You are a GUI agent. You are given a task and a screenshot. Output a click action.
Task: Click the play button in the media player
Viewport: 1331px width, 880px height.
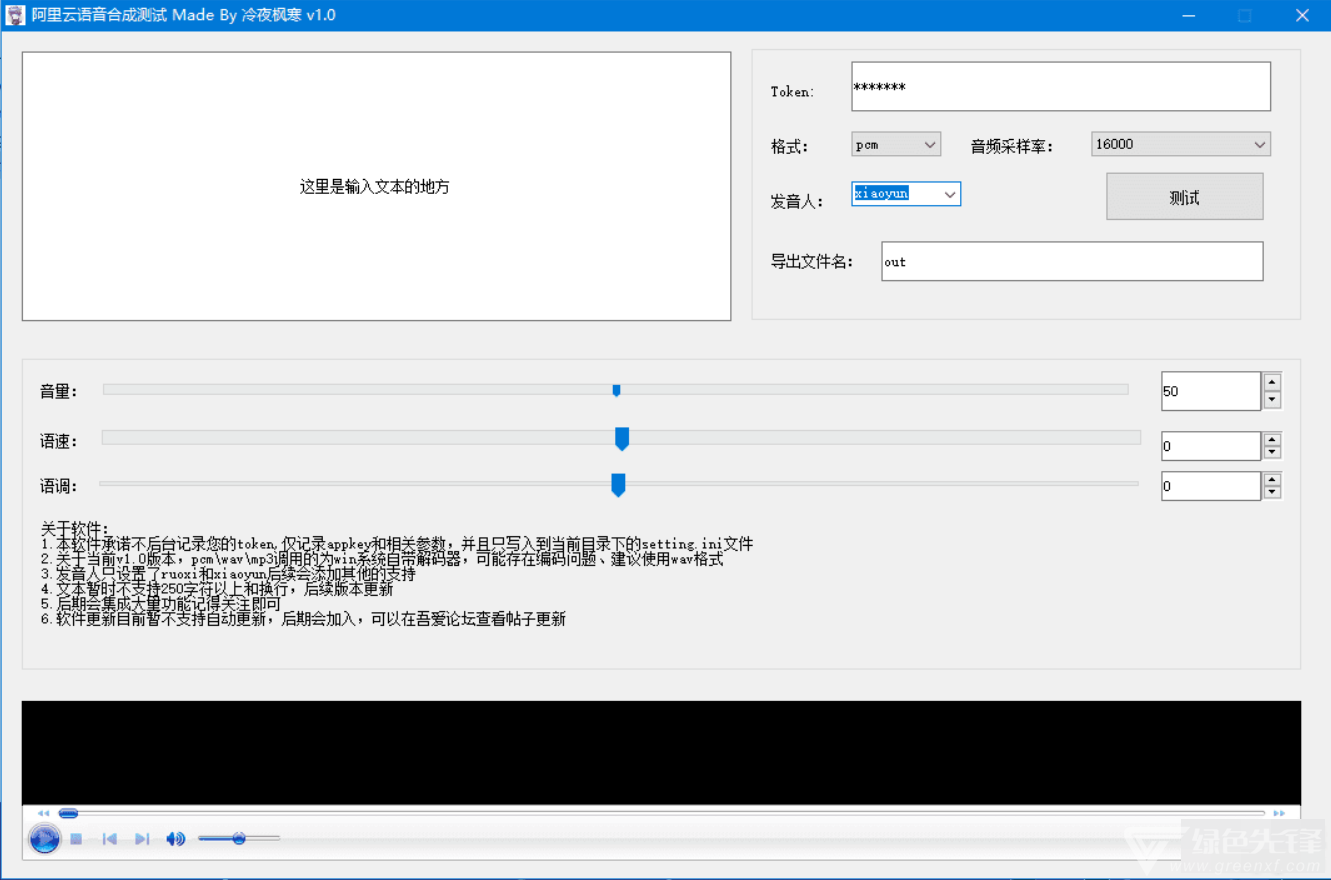44,838
